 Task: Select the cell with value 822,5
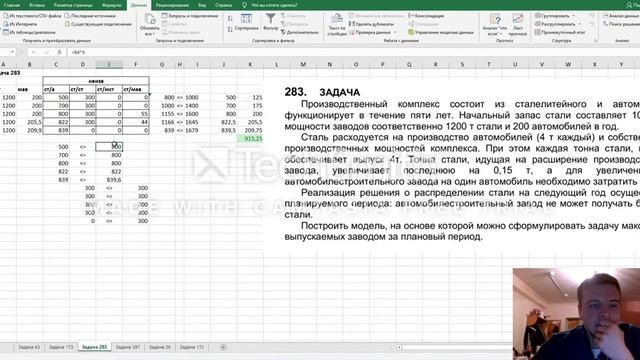tap(224, 122)
